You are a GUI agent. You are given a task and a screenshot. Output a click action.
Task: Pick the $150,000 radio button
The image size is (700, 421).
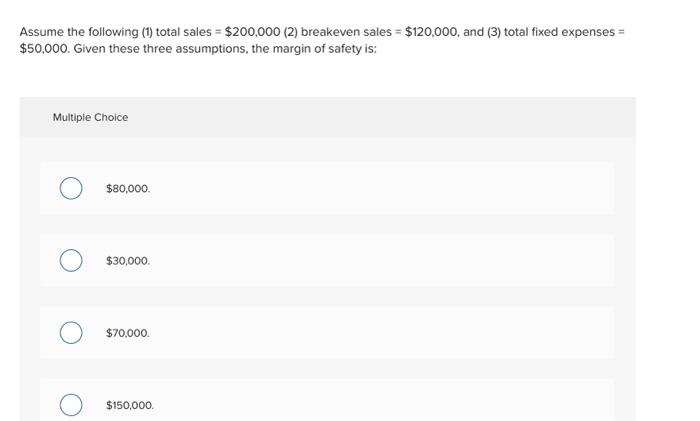(71, 405)
